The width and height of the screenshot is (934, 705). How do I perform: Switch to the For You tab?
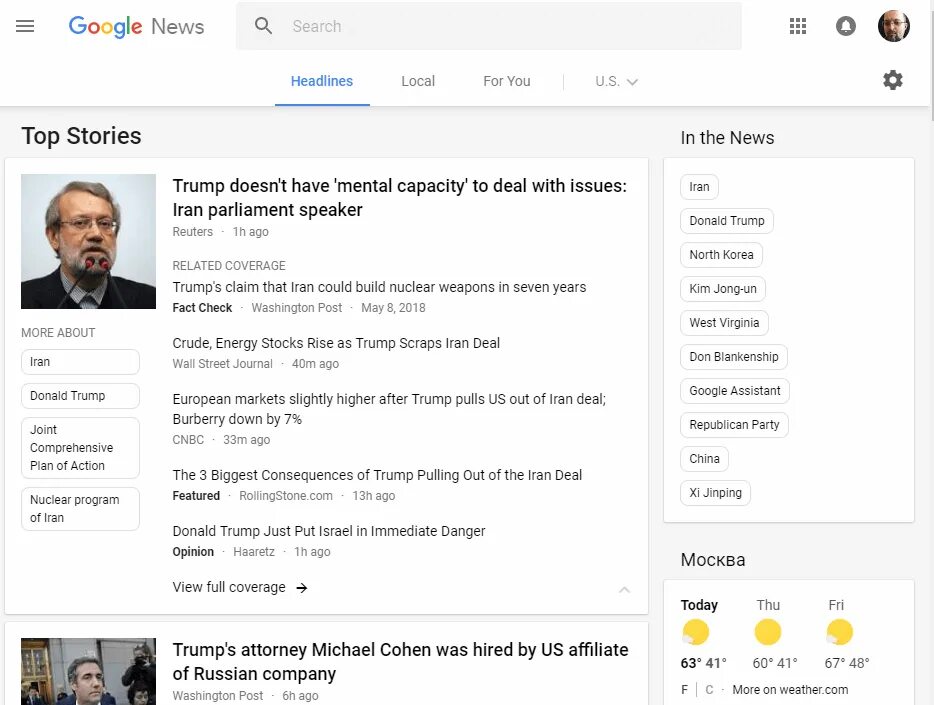tap(507, 81)
